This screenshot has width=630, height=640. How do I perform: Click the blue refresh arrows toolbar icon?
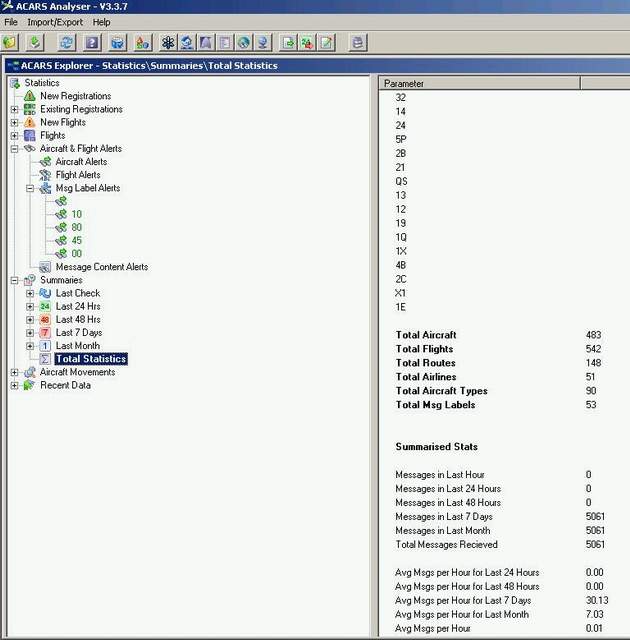[67, 42]
